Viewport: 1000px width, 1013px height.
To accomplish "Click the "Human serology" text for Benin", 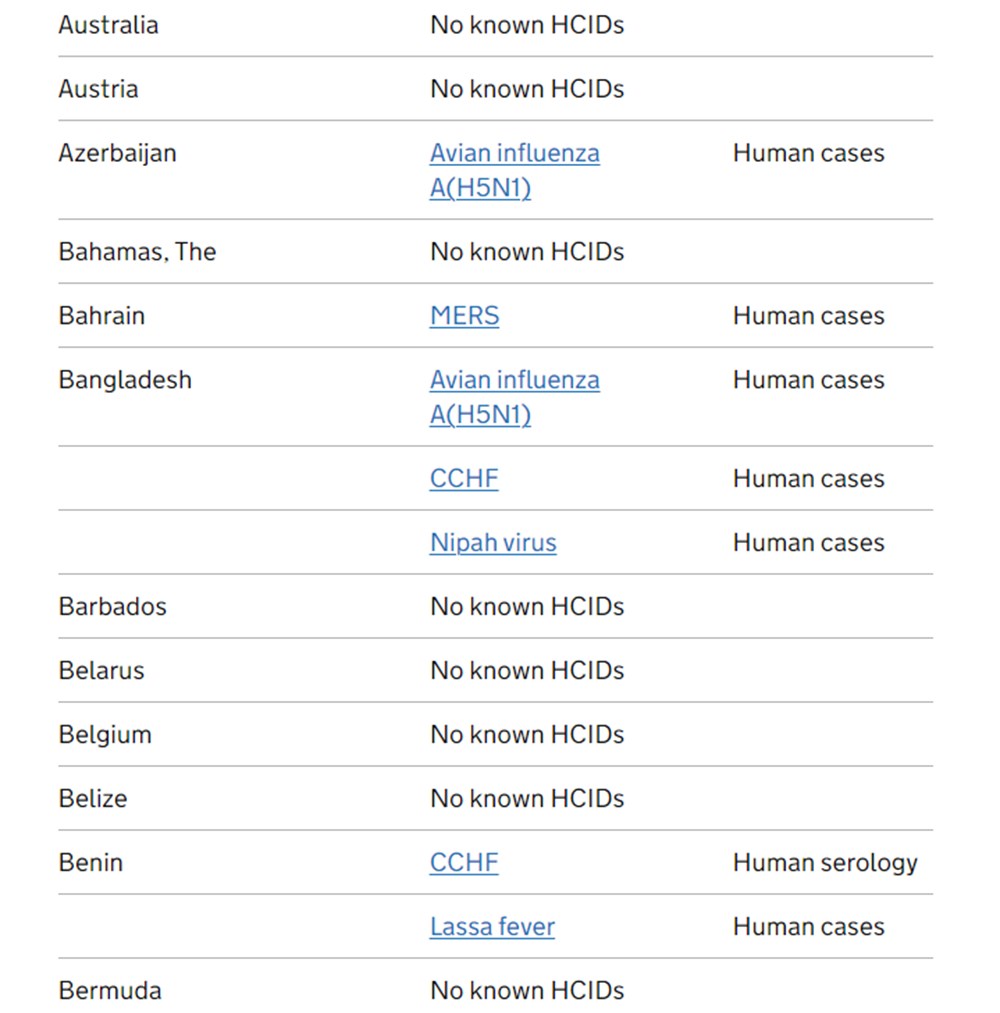I will click(825, 863).
